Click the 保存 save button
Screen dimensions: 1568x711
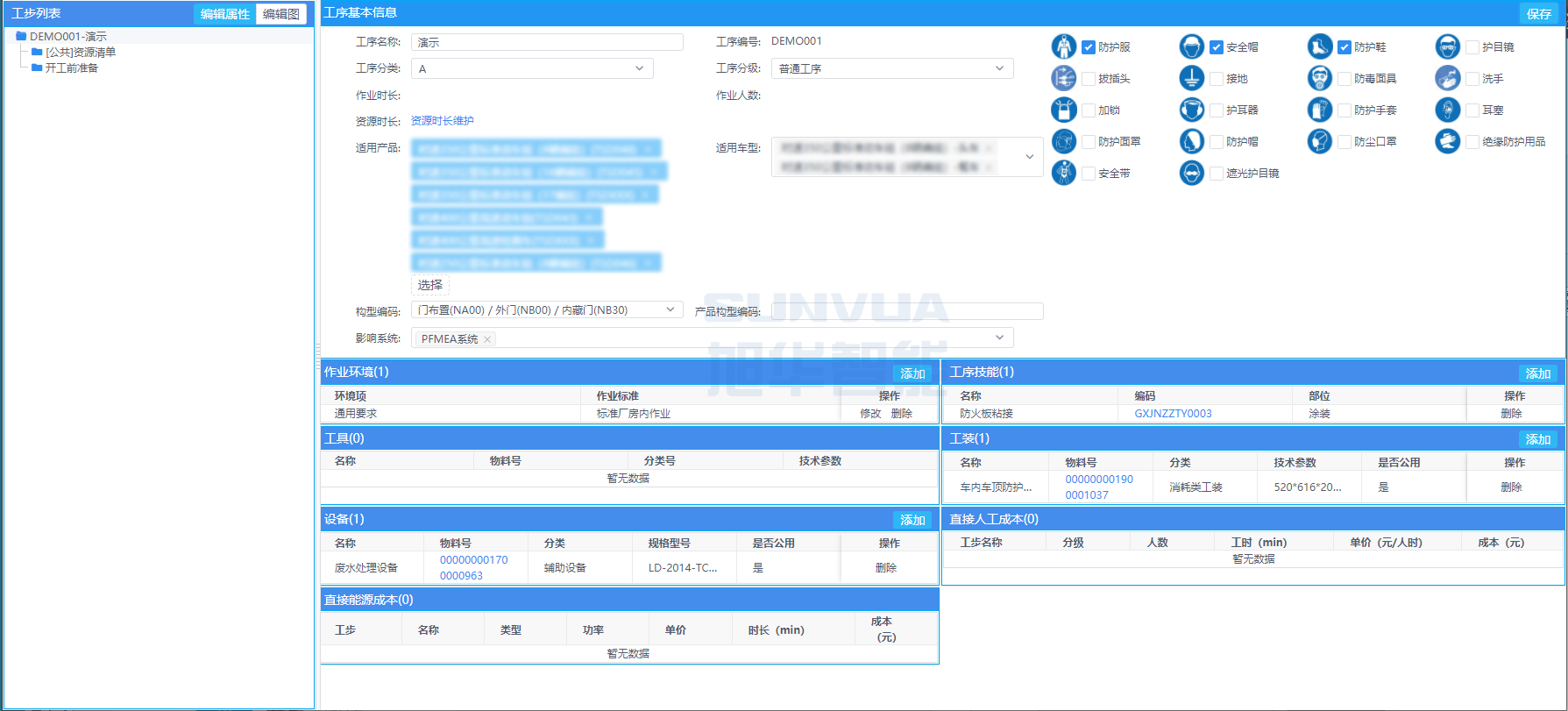pyautogui.click(x=1538, y=14)
